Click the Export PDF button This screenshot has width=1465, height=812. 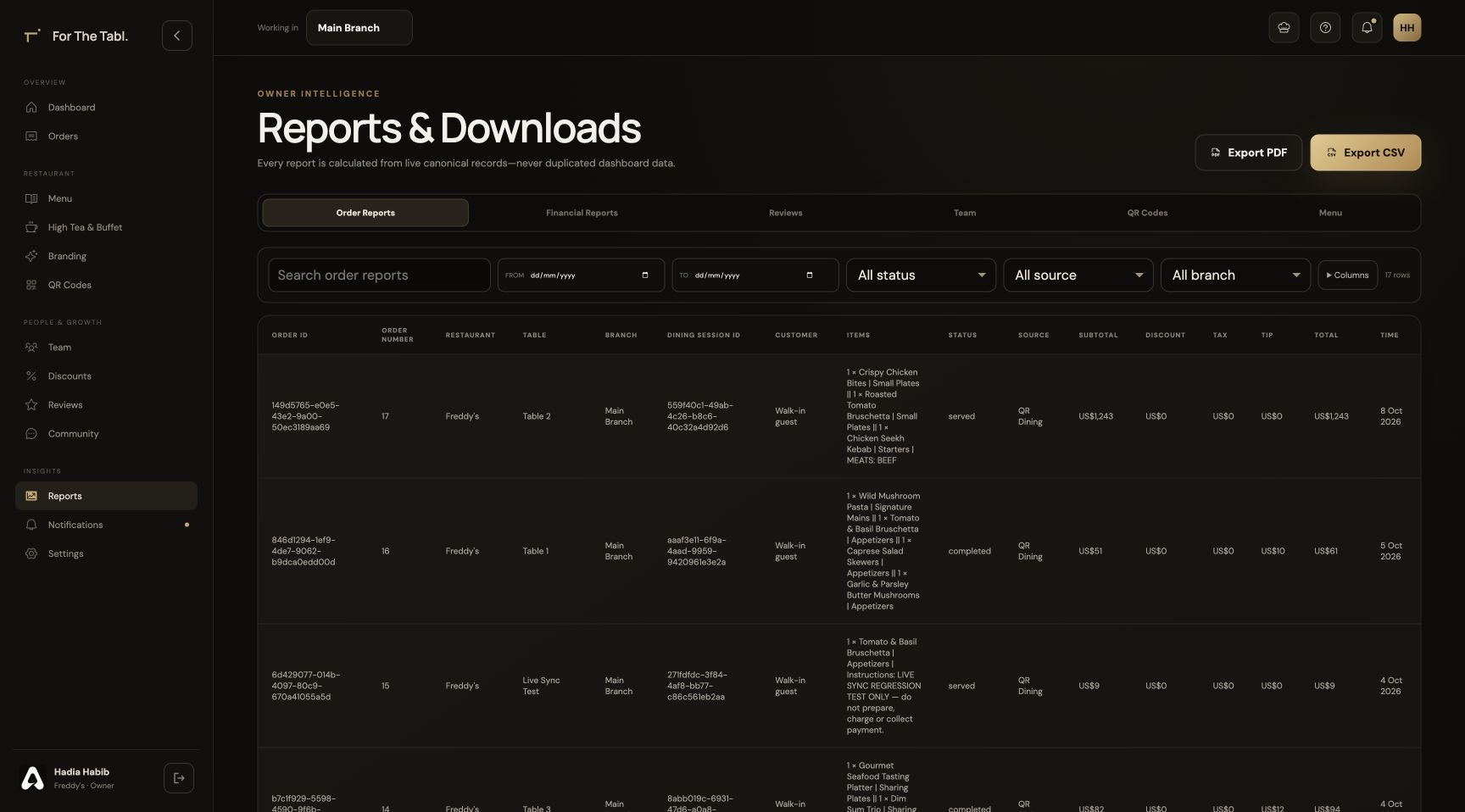pyautogui.click(x=1248, y=153)
